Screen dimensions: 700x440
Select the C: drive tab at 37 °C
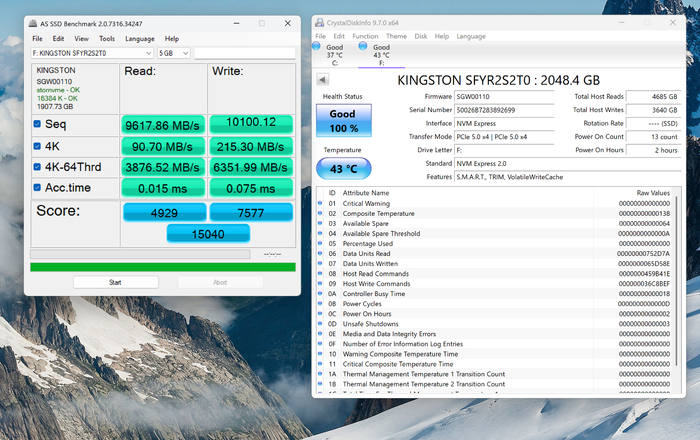(334, 54)
